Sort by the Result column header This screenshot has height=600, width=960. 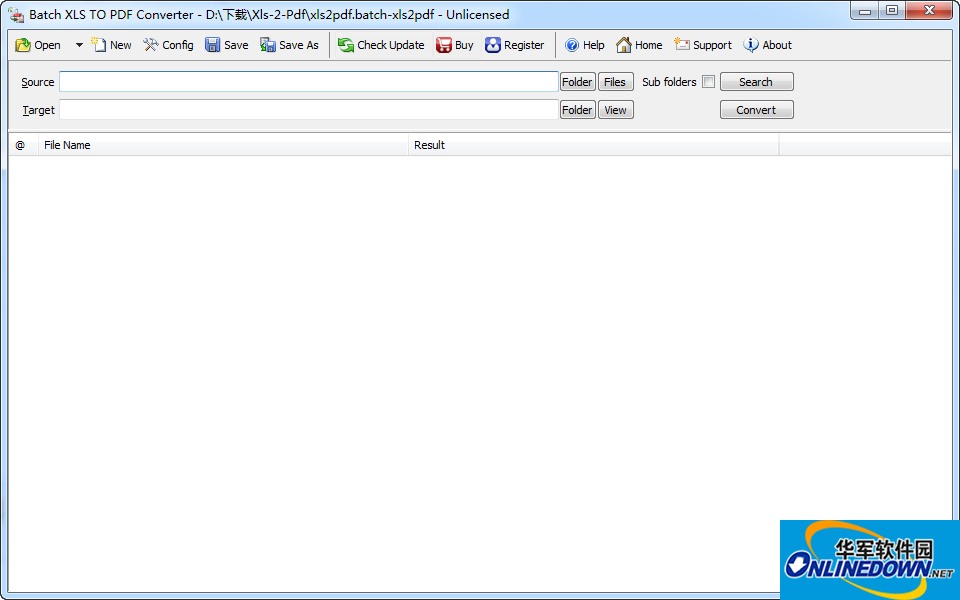tap(594, 145)
